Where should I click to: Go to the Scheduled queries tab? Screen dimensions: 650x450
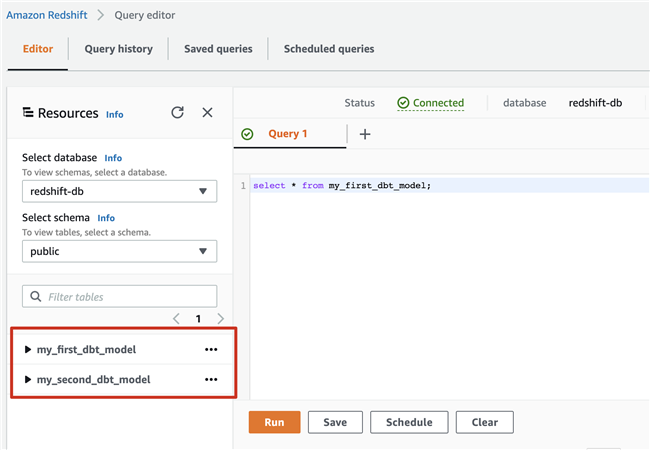329,48
